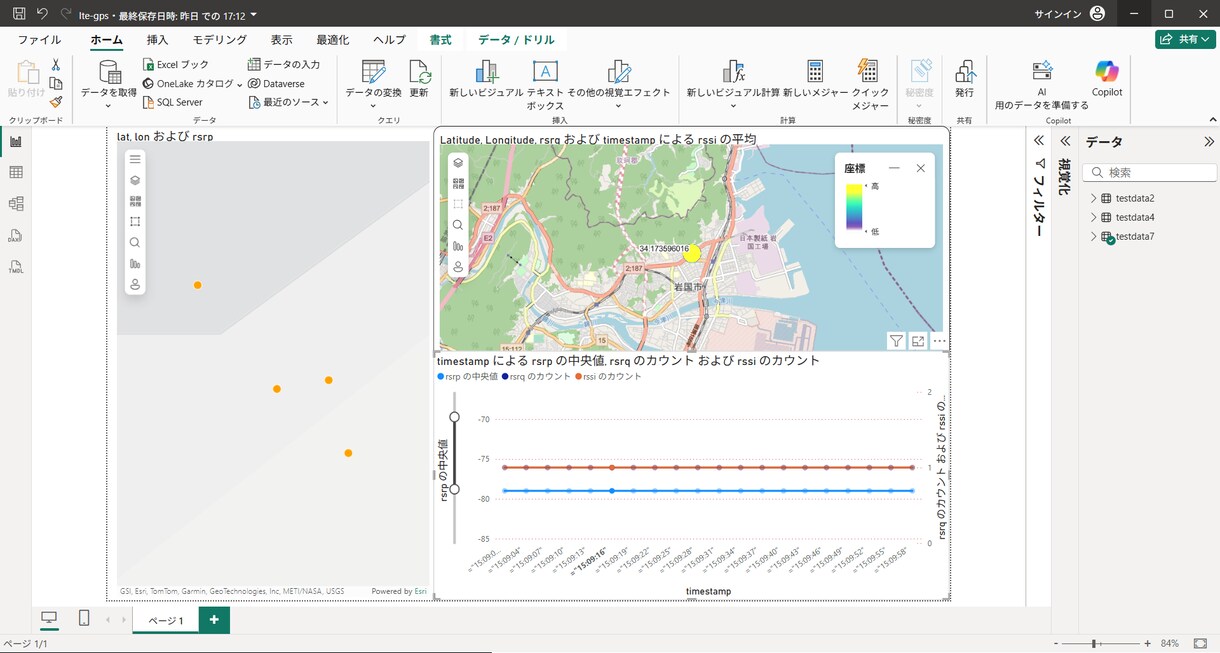Screen dimensions: 1220x653
Task: Create a 新しいメジャー
Action: coord(815,78)
